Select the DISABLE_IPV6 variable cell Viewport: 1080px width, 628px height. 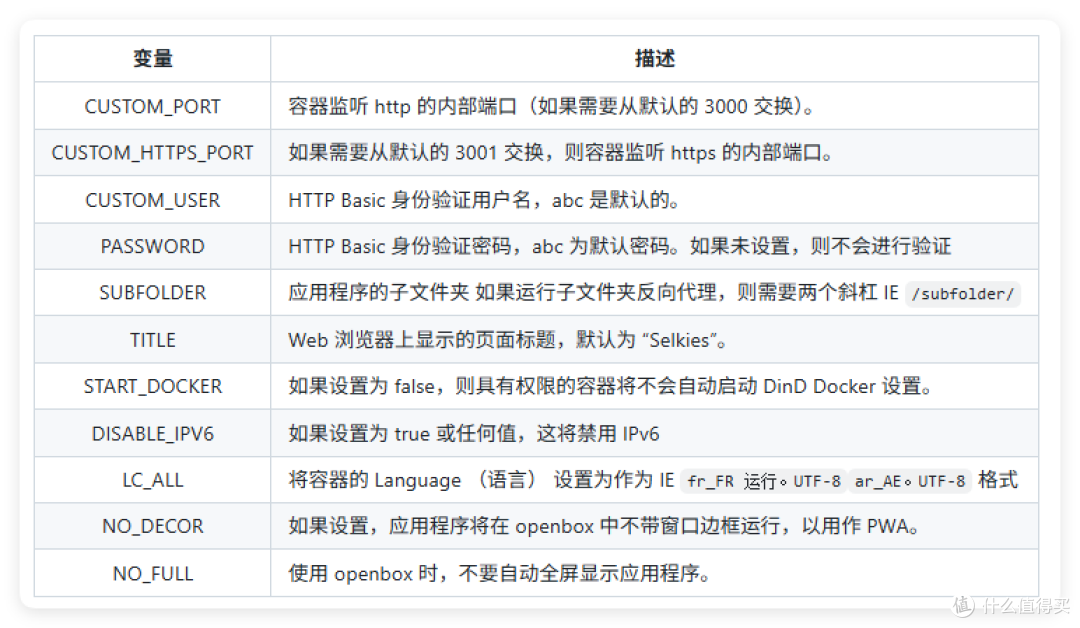point(152,433)
